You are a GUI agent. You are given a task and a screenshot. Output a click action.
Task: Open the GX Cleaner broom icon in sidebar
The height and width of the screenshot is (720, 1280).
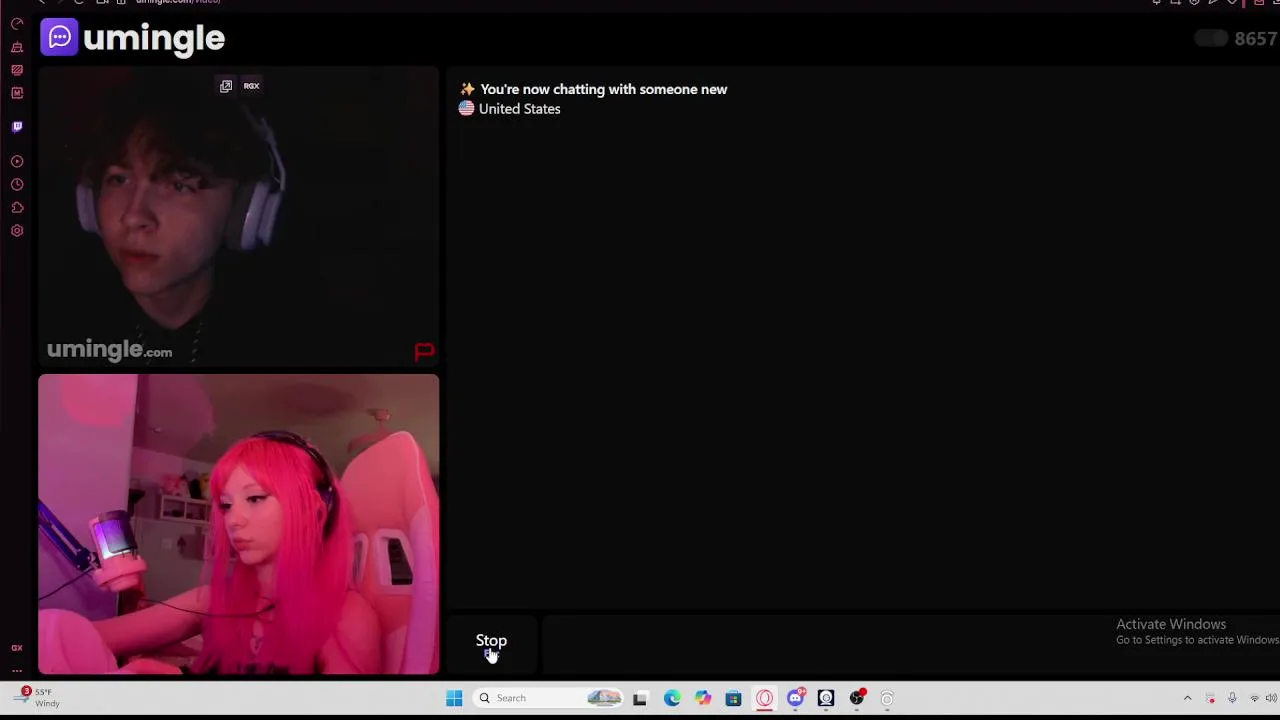[17, 47]
